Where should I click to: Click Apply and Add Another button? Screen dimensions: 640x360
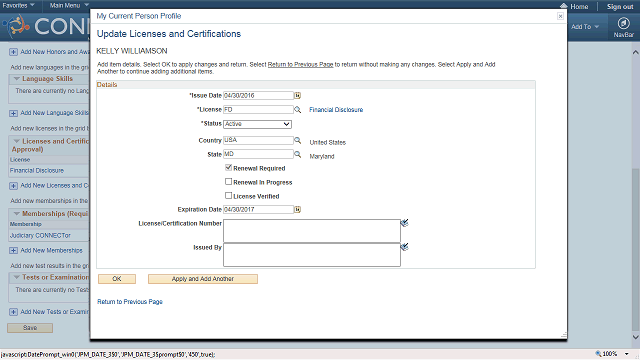[x=203, y=279]
